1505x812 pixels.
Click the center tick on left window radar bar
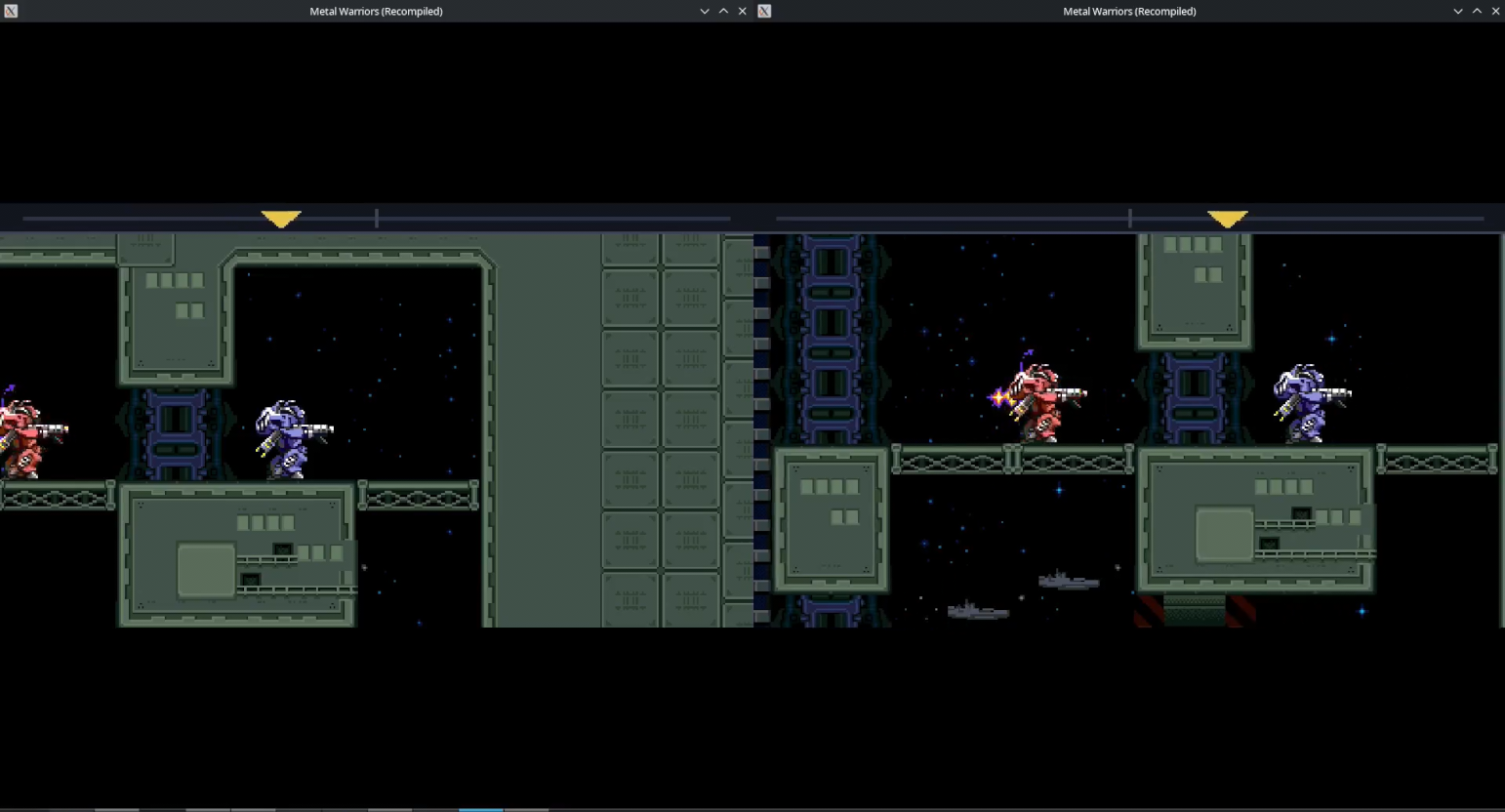tap(377, 219)
